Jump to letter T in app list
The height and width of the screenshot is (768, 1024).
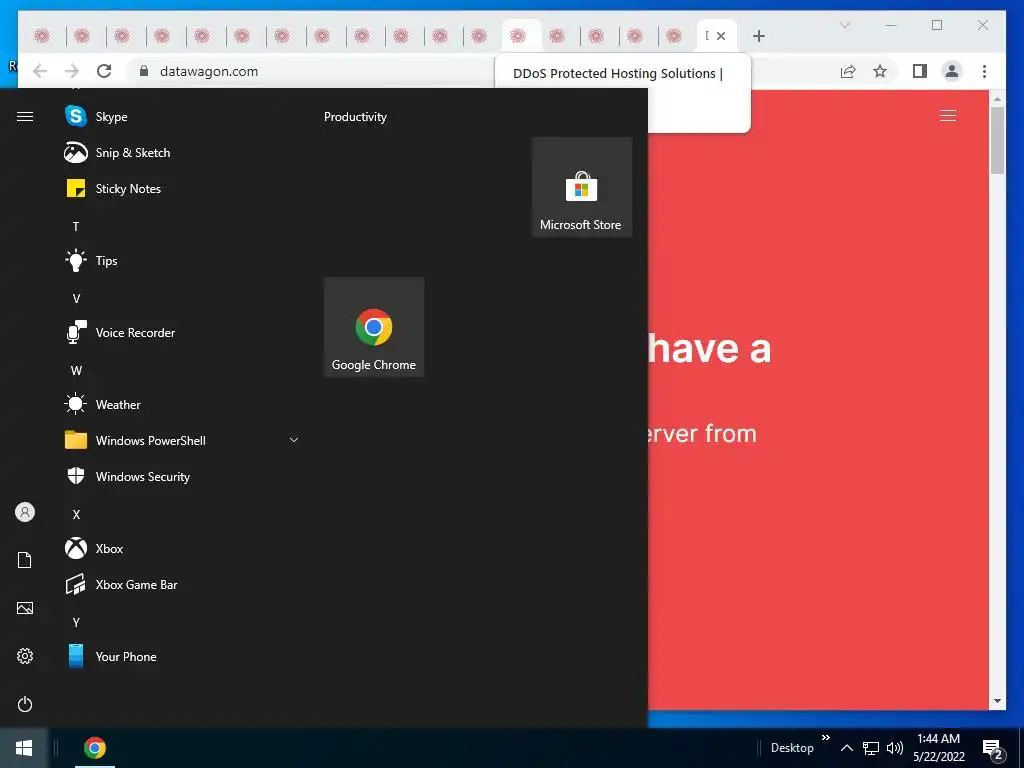[x=76, y=227]
